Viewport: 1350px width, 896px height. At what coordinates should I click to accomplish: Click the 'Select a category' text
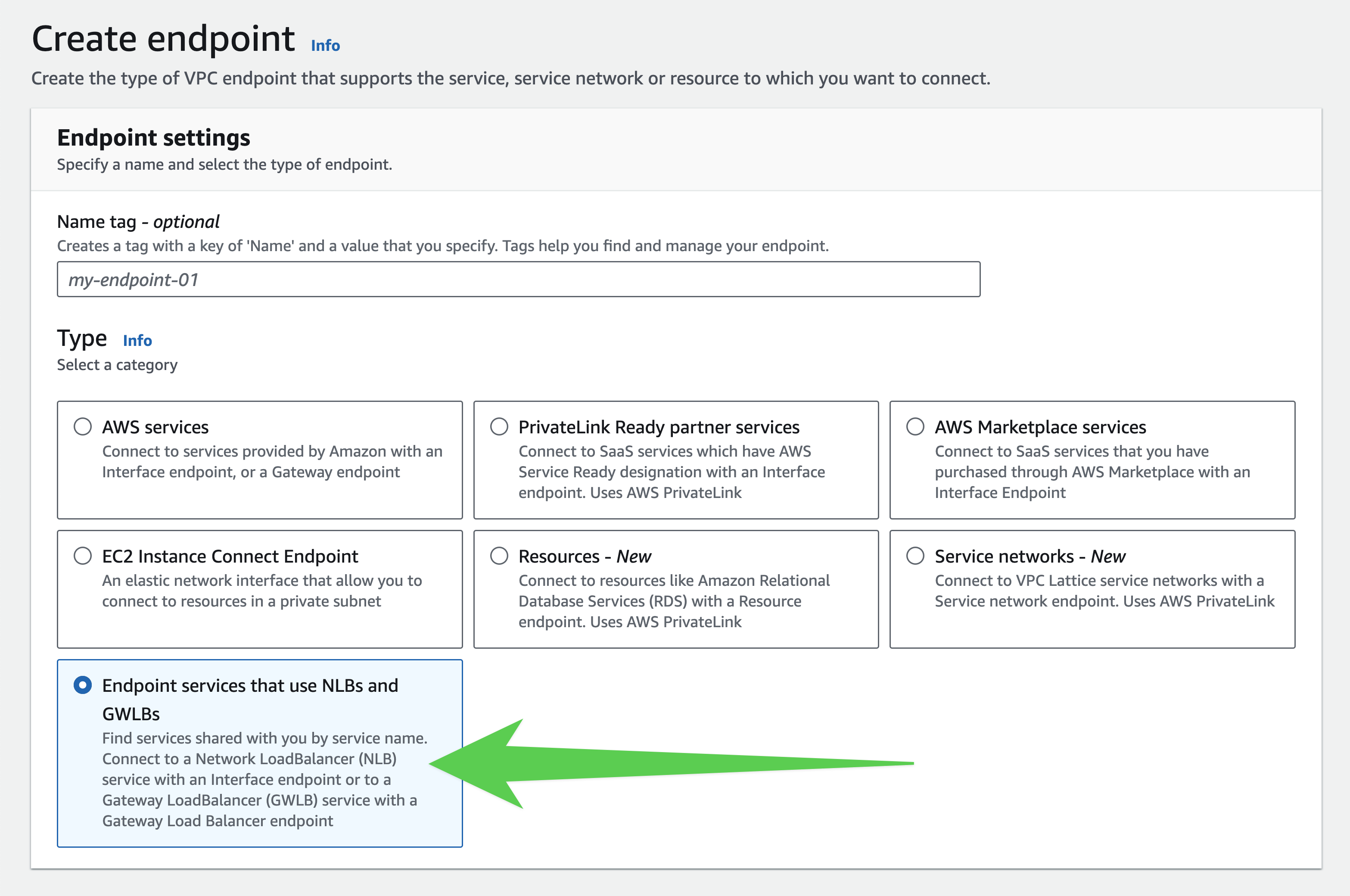click(x=117, y=364)
